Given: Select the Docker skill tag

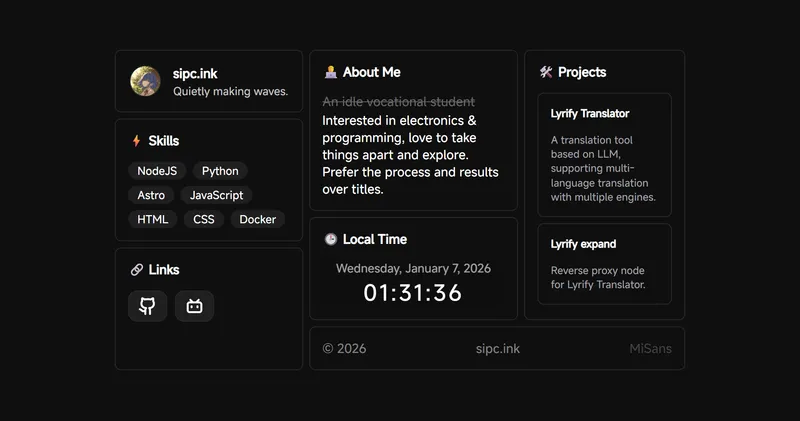Looking at the screenshot, I should point(257,219).
